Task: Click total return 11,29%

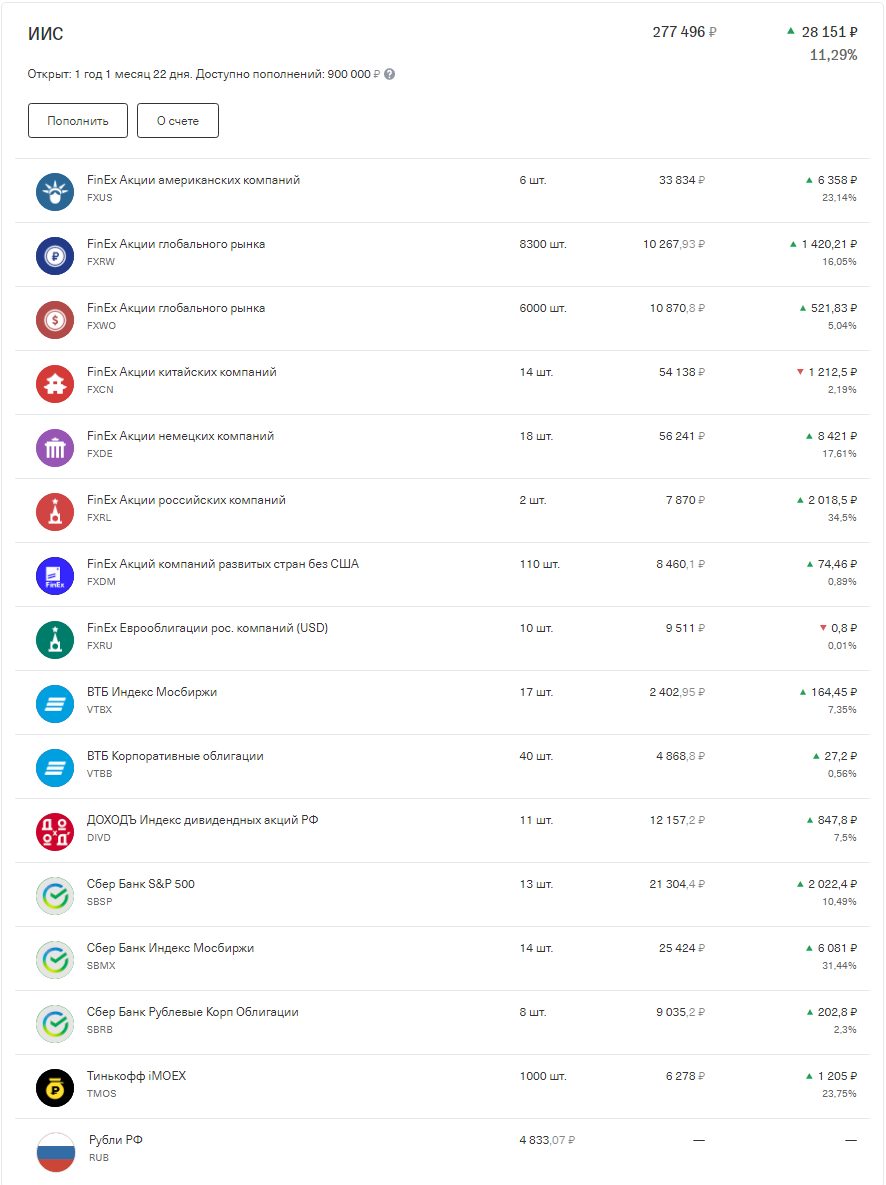Action: coord(833,55)
